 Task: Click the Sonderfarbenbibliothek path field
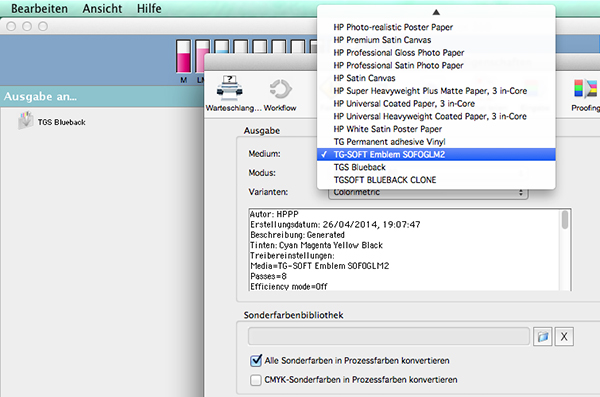[x=389, y=337]
